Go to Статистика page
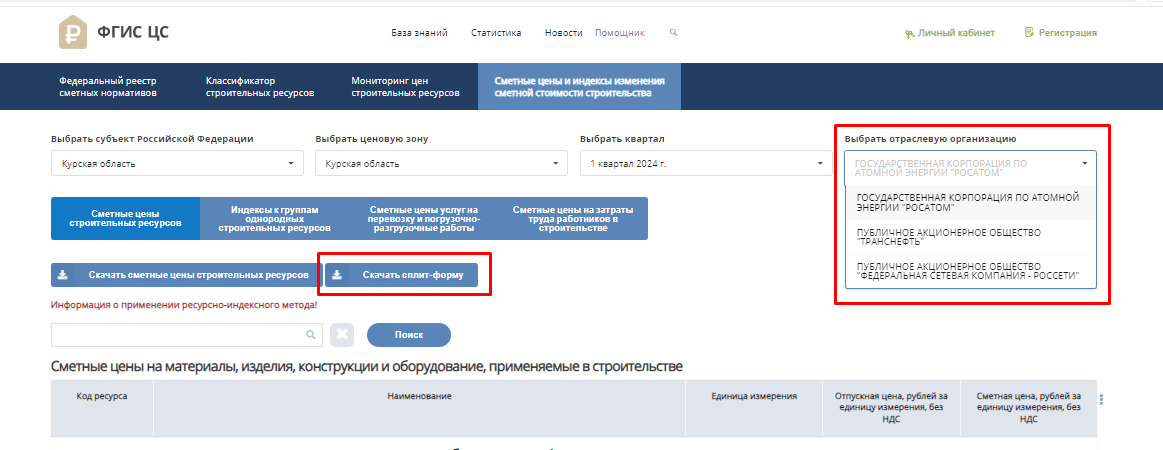Viewport: 1163px width, 450px height. [496, 33]
